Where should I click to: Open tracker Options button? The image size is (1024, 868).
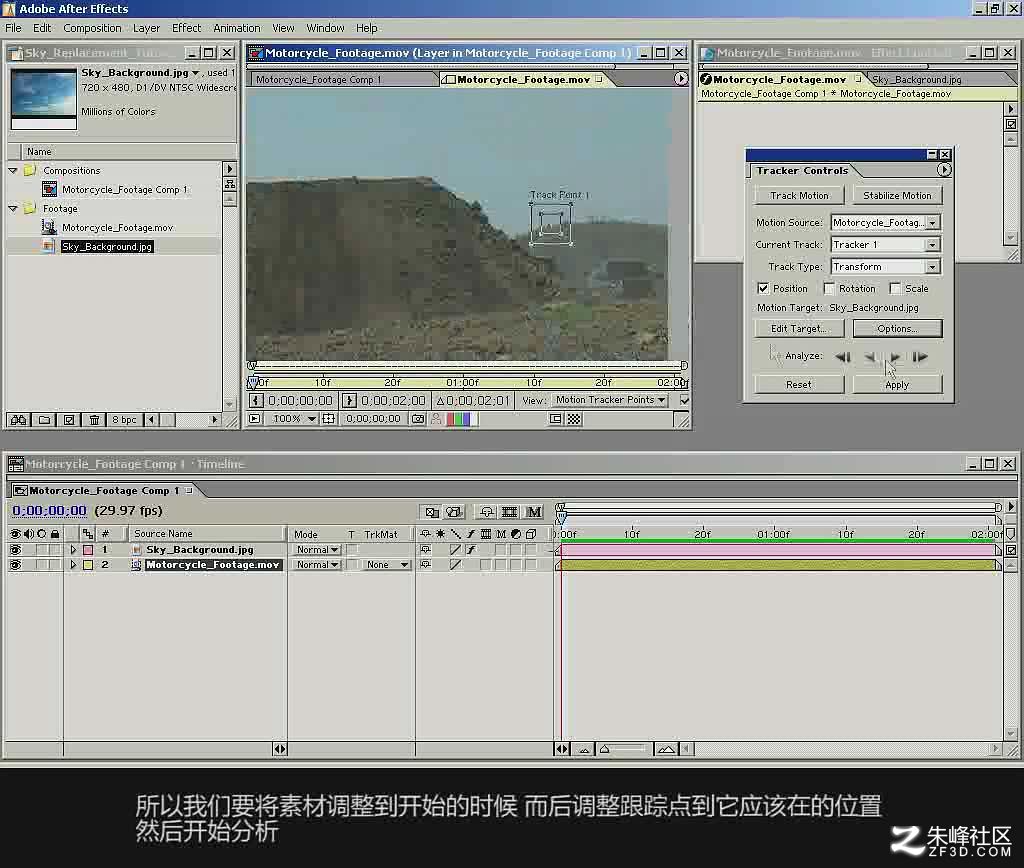897,329
